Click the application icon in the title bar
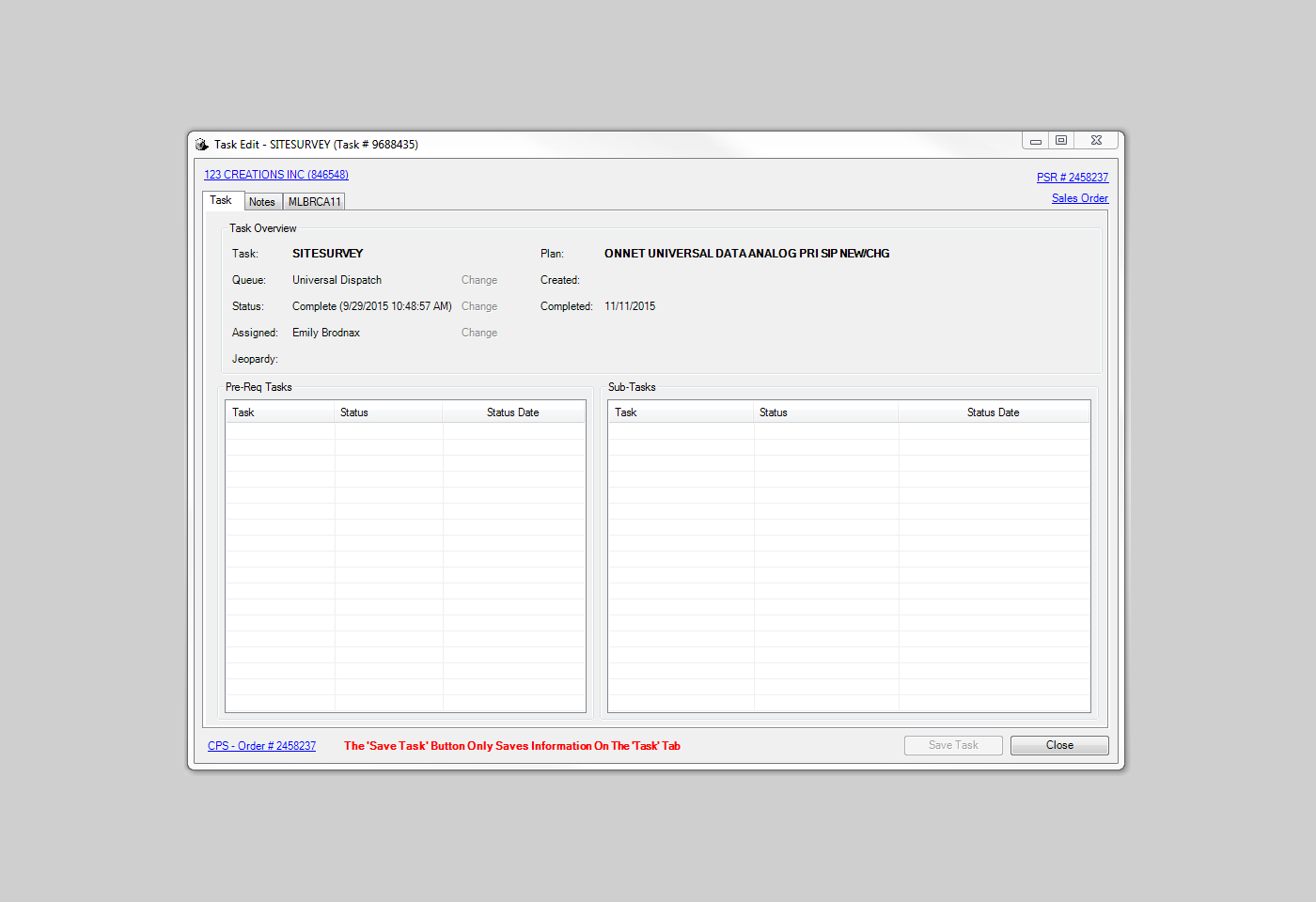The image size is (1316, 902). [x=201, y=145]
